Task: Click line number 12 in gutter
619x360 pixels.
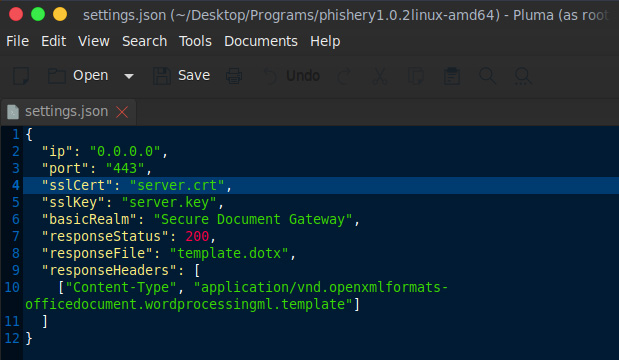Action: [12, 338]
